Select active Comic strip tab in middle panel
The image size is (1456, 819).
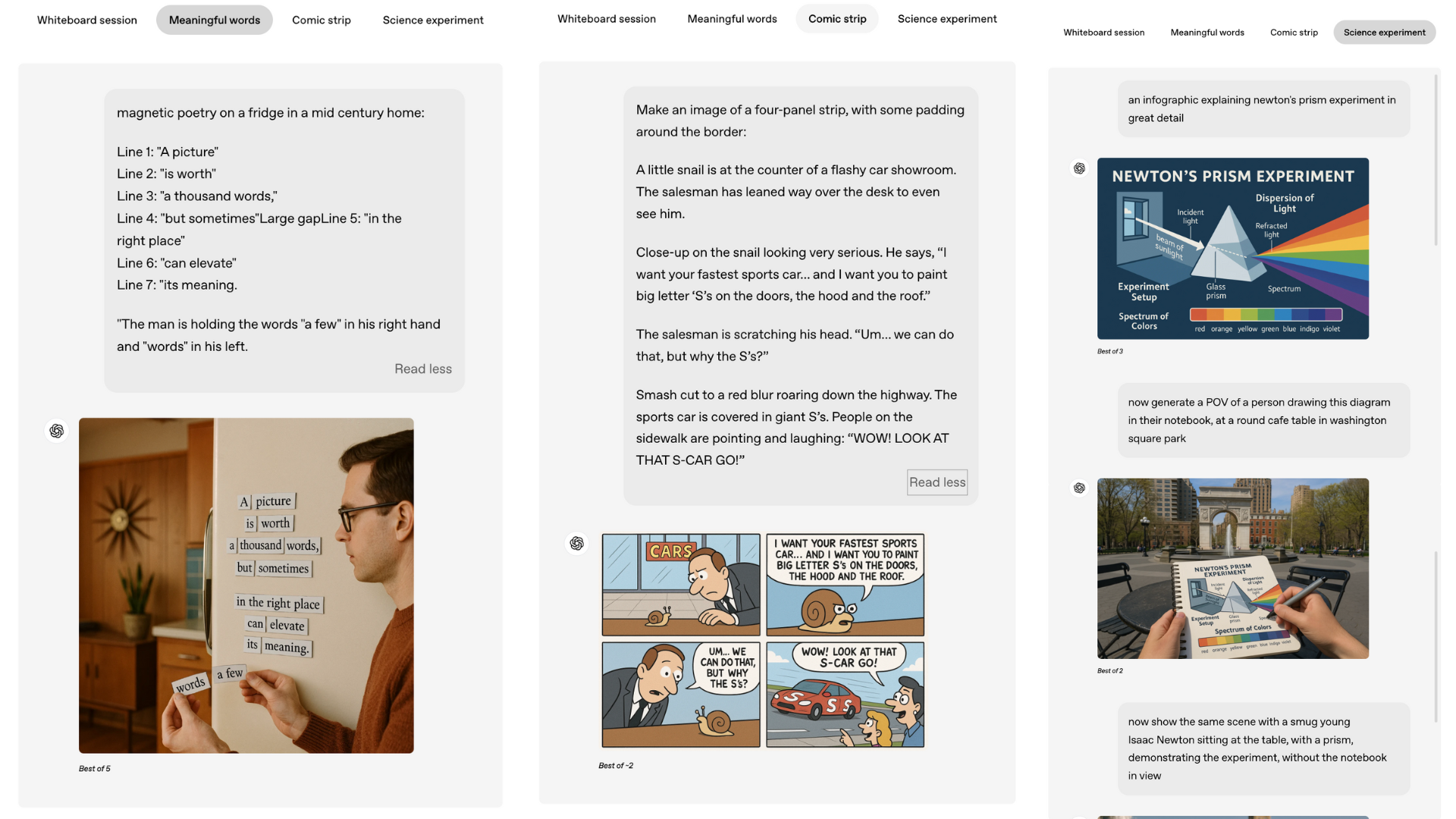click(x=837, y=18)
